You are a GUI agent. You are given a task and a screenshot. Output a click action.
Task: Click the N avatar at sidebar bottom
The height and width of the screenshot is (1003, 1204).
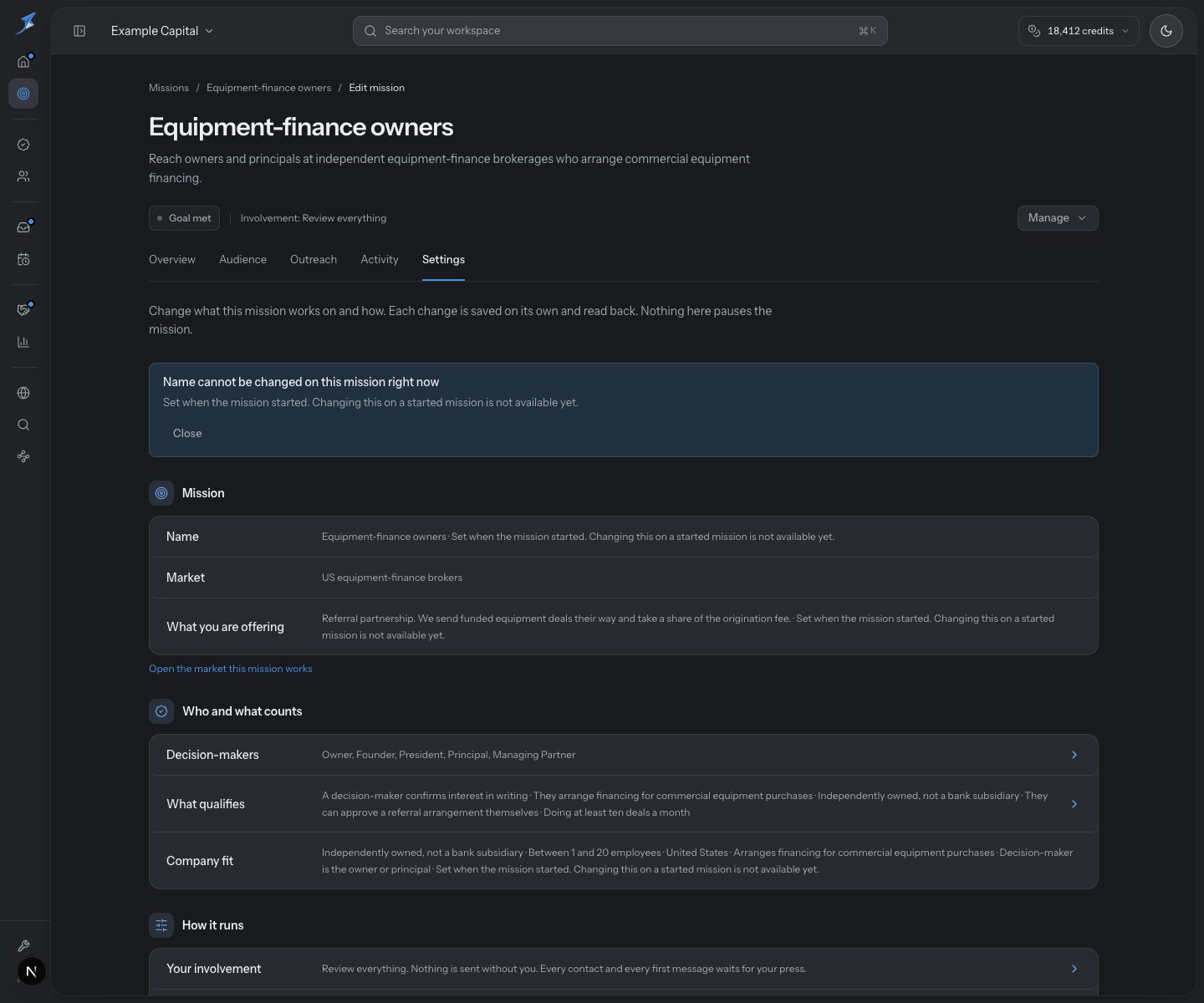click(x=32, y=971)
